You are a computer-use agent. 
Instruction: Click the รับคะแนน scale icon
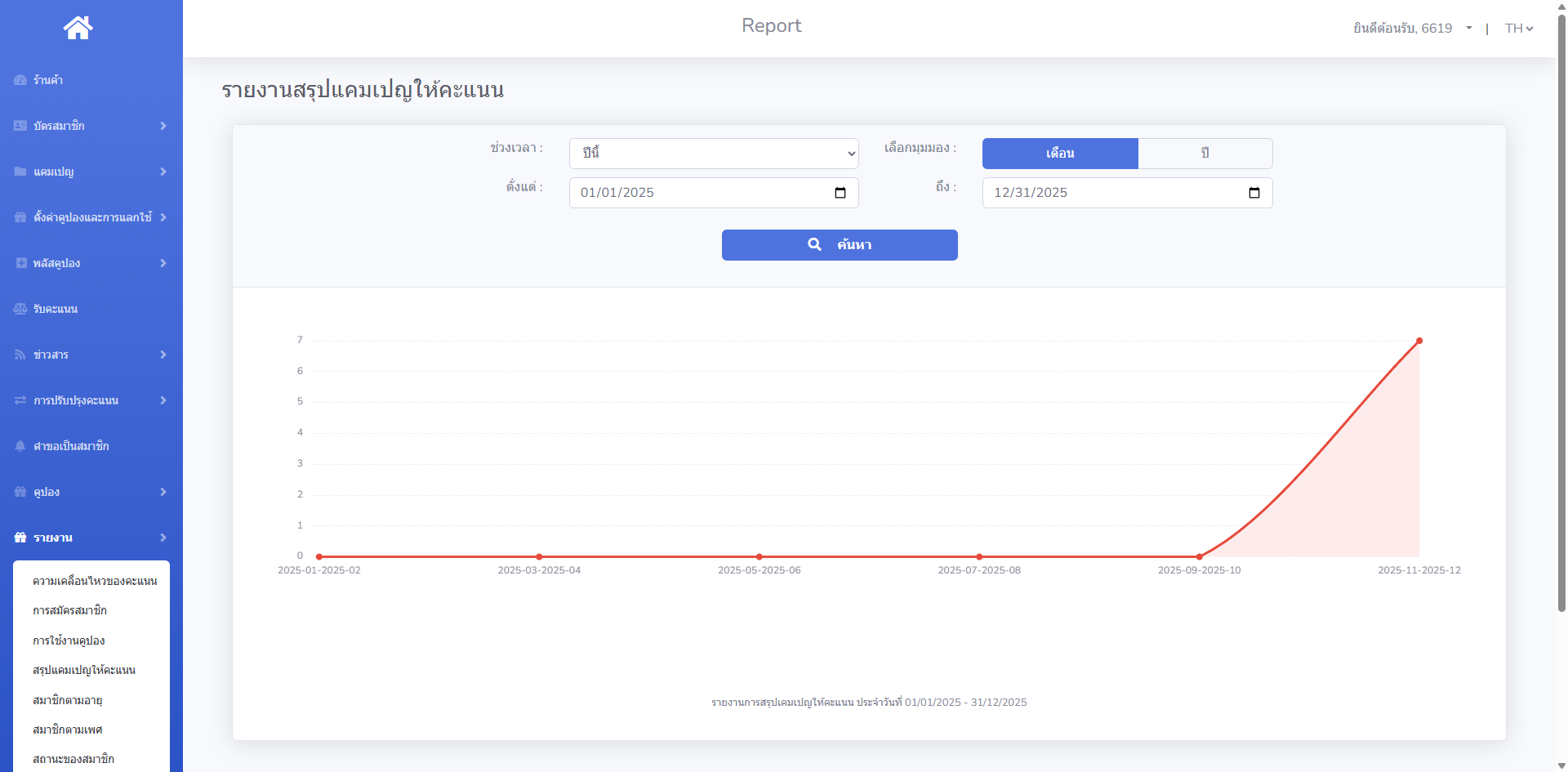coord(20,309)
